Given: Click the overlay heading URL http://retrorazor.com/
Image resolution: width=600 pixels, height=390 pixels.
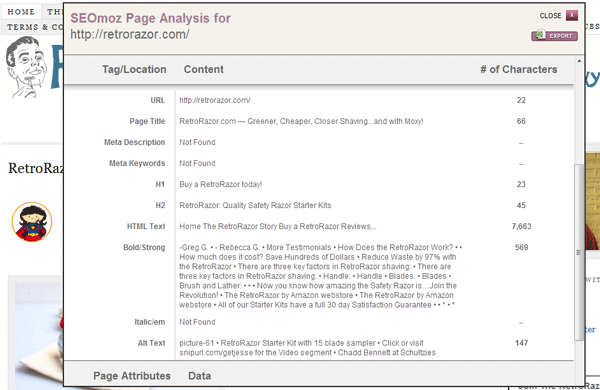Looking at the screenshot, I should coord(130,34).
